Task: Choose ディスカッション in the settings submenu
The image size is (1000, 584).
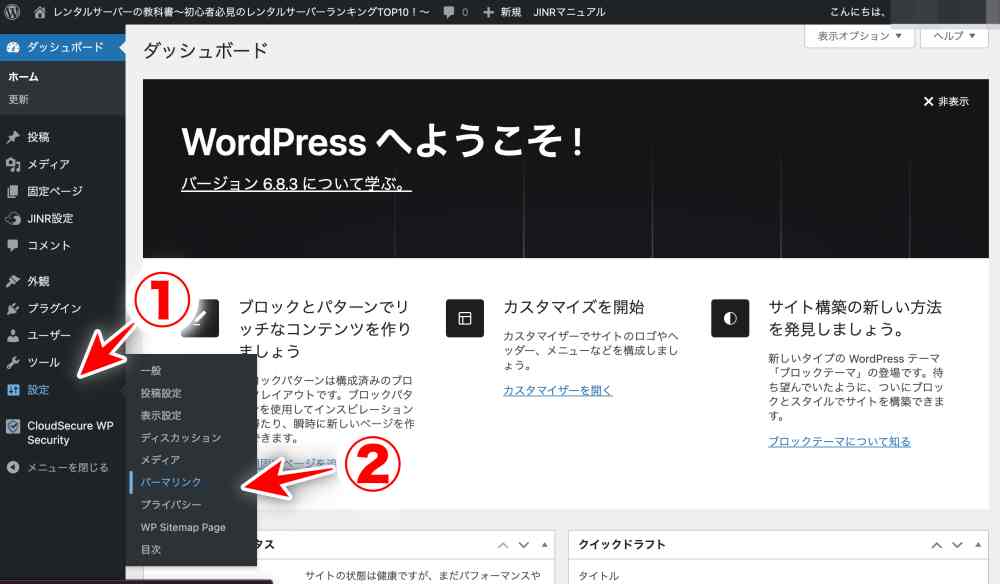Action: tap(181, 438)
